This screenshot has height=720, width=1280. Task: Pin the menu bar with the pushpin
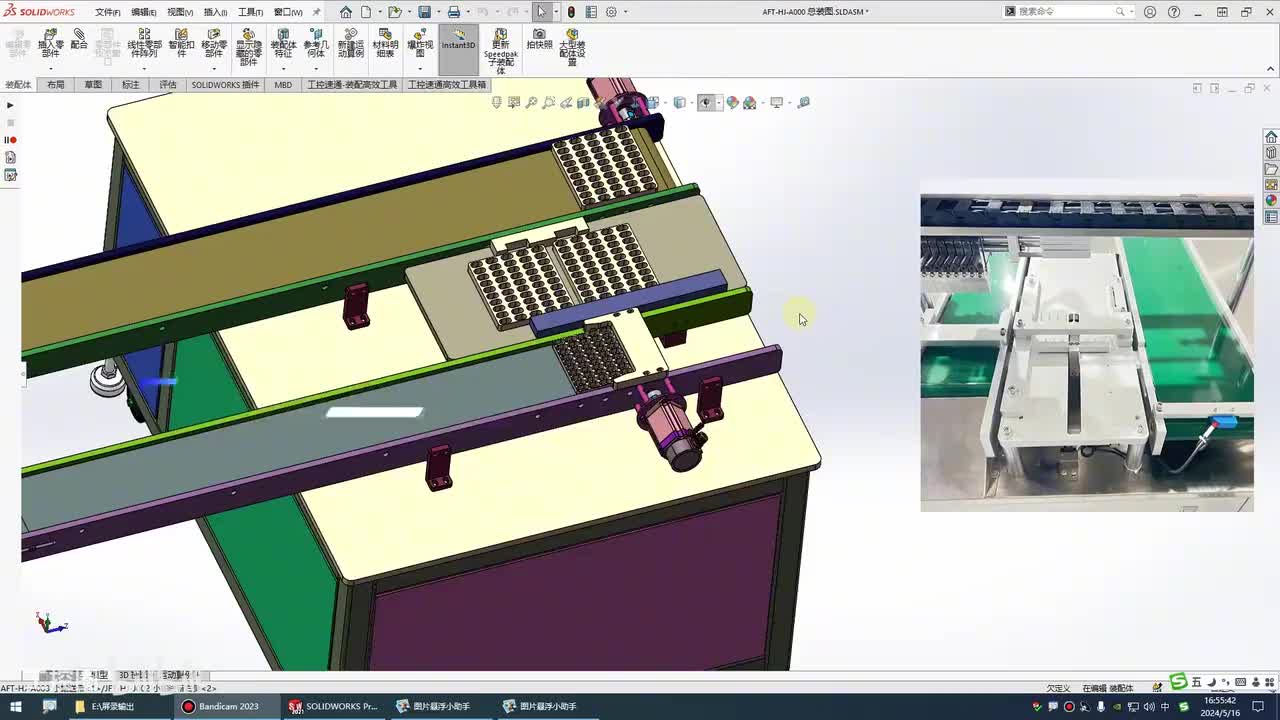pos(317,12)
